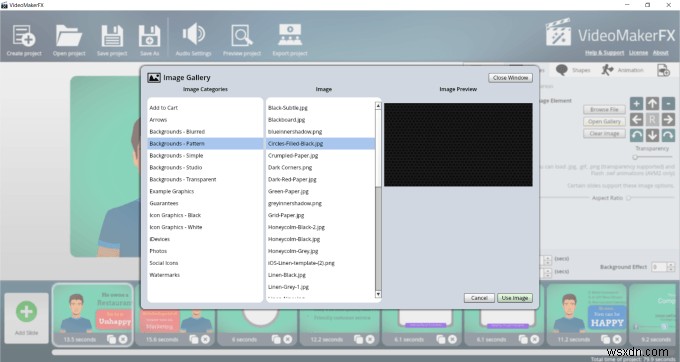
Task: Delete the 13.5 seconds slide
Action: tap(123, 339)
